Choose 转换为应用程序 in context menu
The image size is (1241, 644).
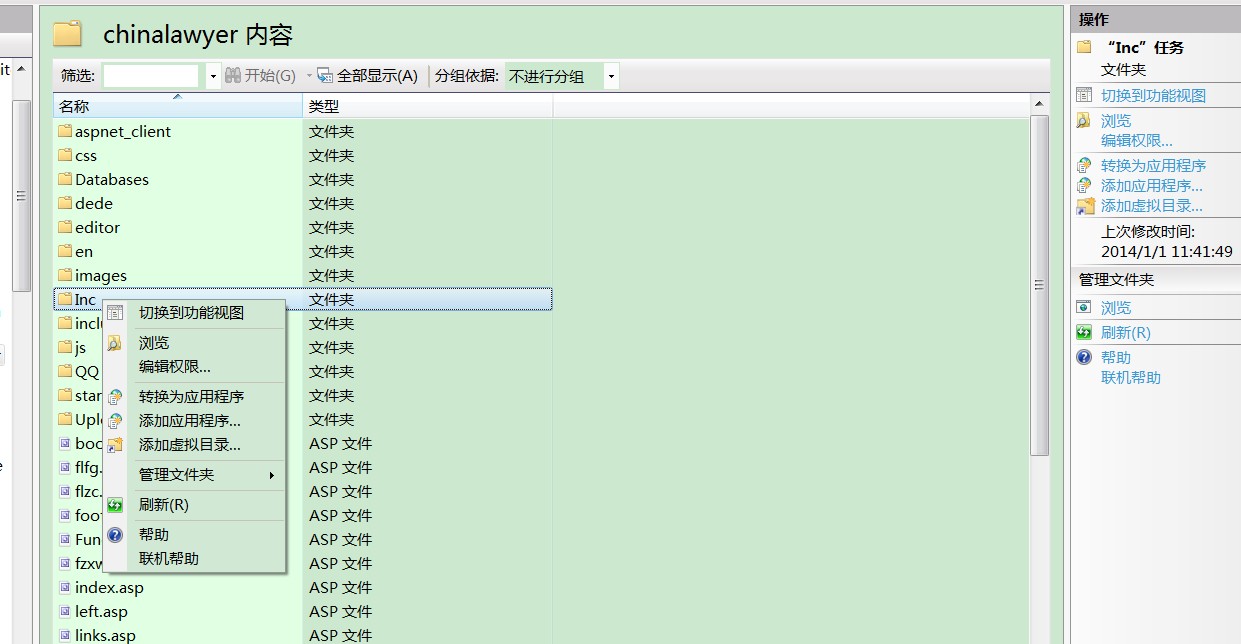click(x=191, y=397)
